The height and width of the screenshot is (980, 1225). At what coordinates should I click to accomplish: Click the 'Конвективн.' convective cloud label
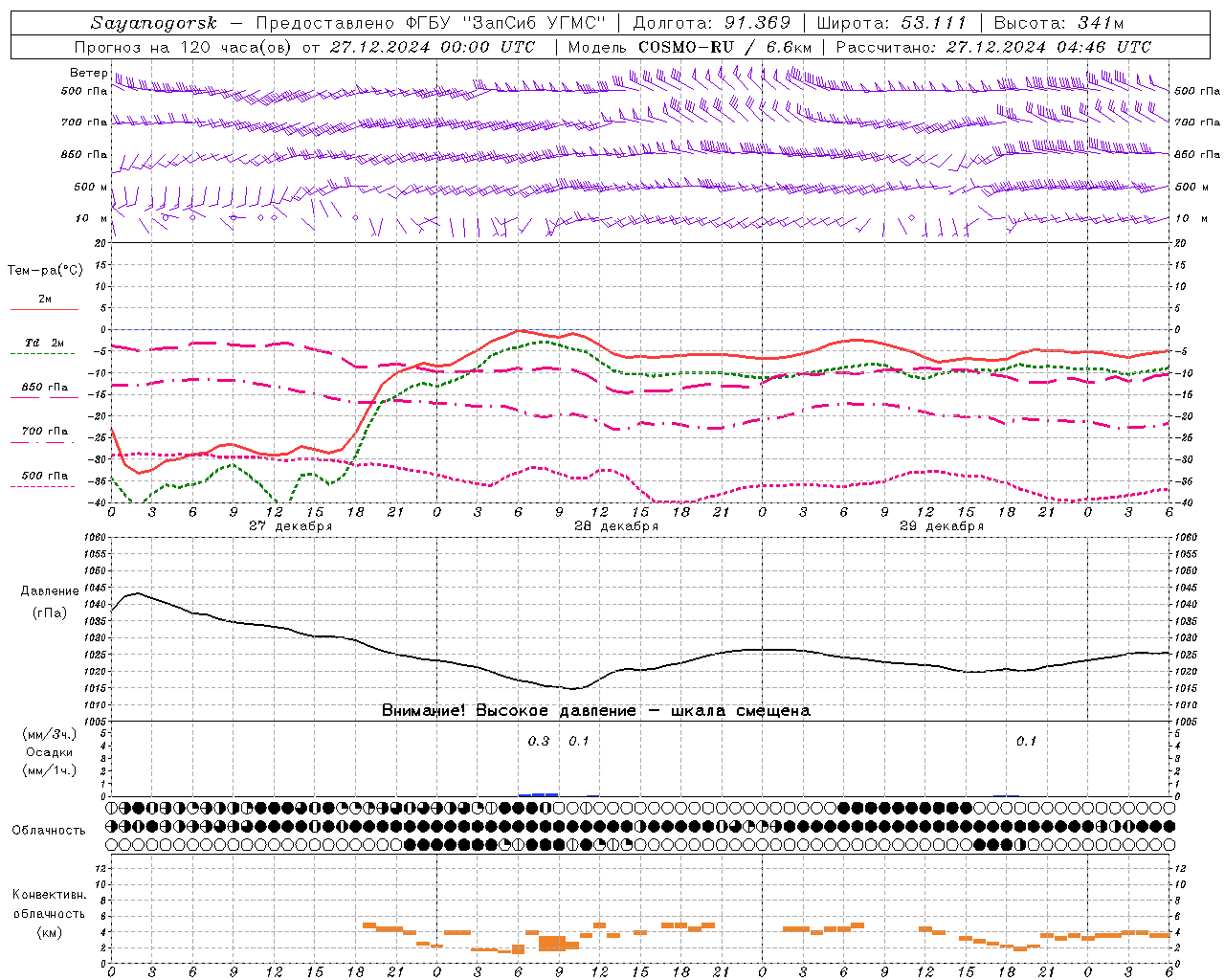(x=49, y=895)
